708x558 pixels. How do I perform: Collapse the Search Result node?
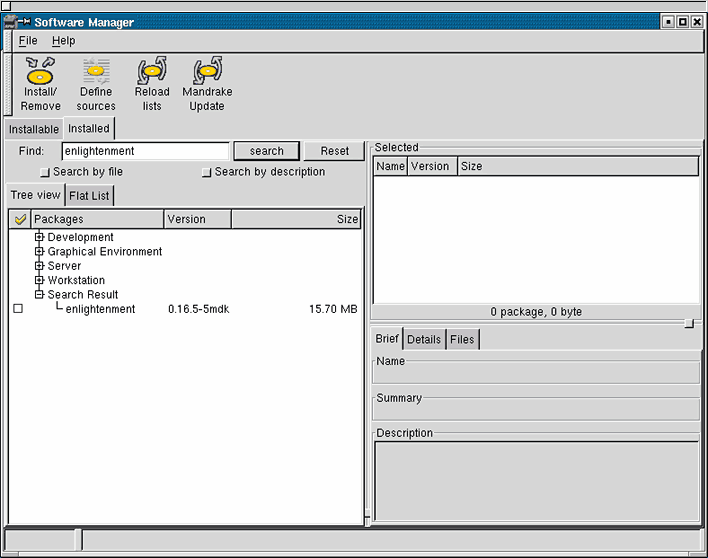[x=39, y=294]
